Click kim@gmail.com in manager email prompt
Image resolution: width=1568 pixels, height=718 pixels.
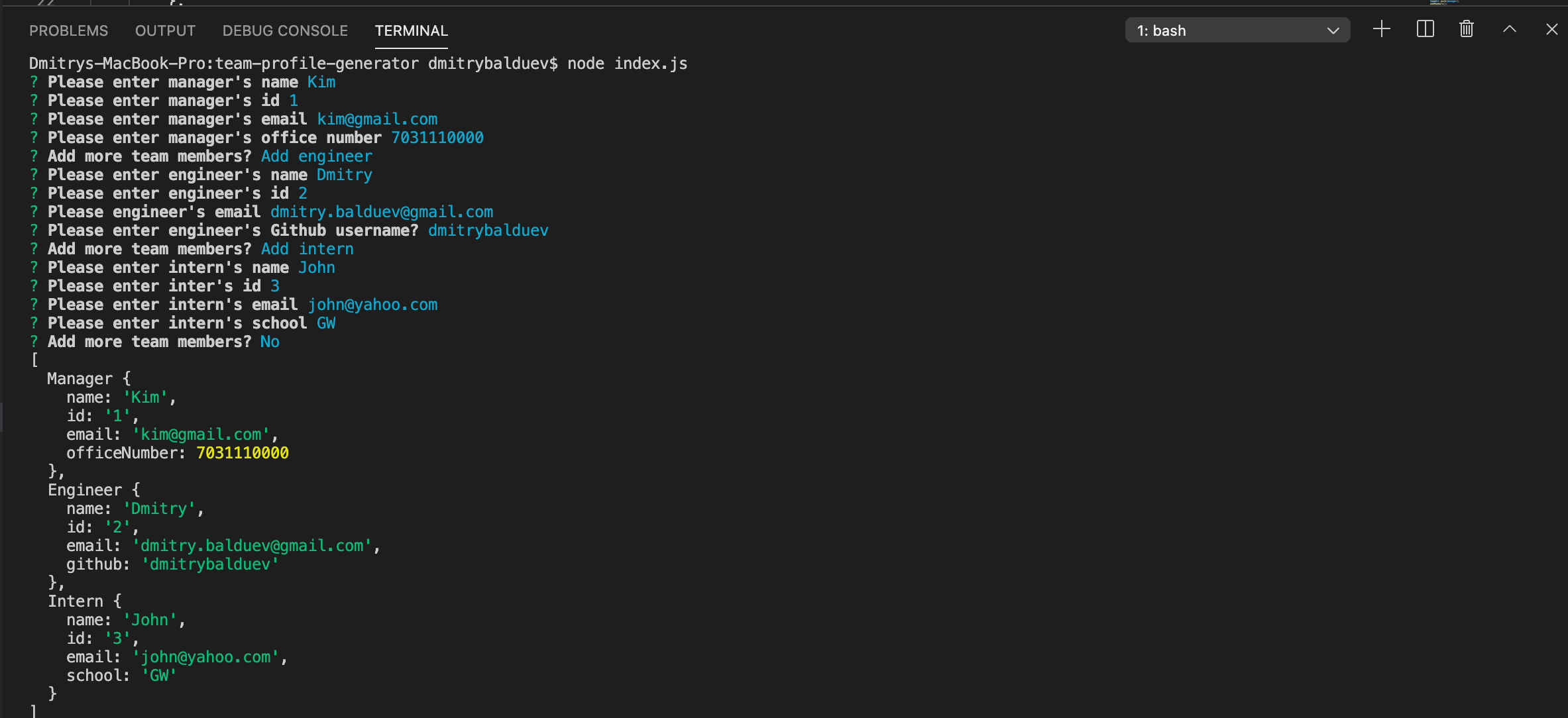point(377,119)
